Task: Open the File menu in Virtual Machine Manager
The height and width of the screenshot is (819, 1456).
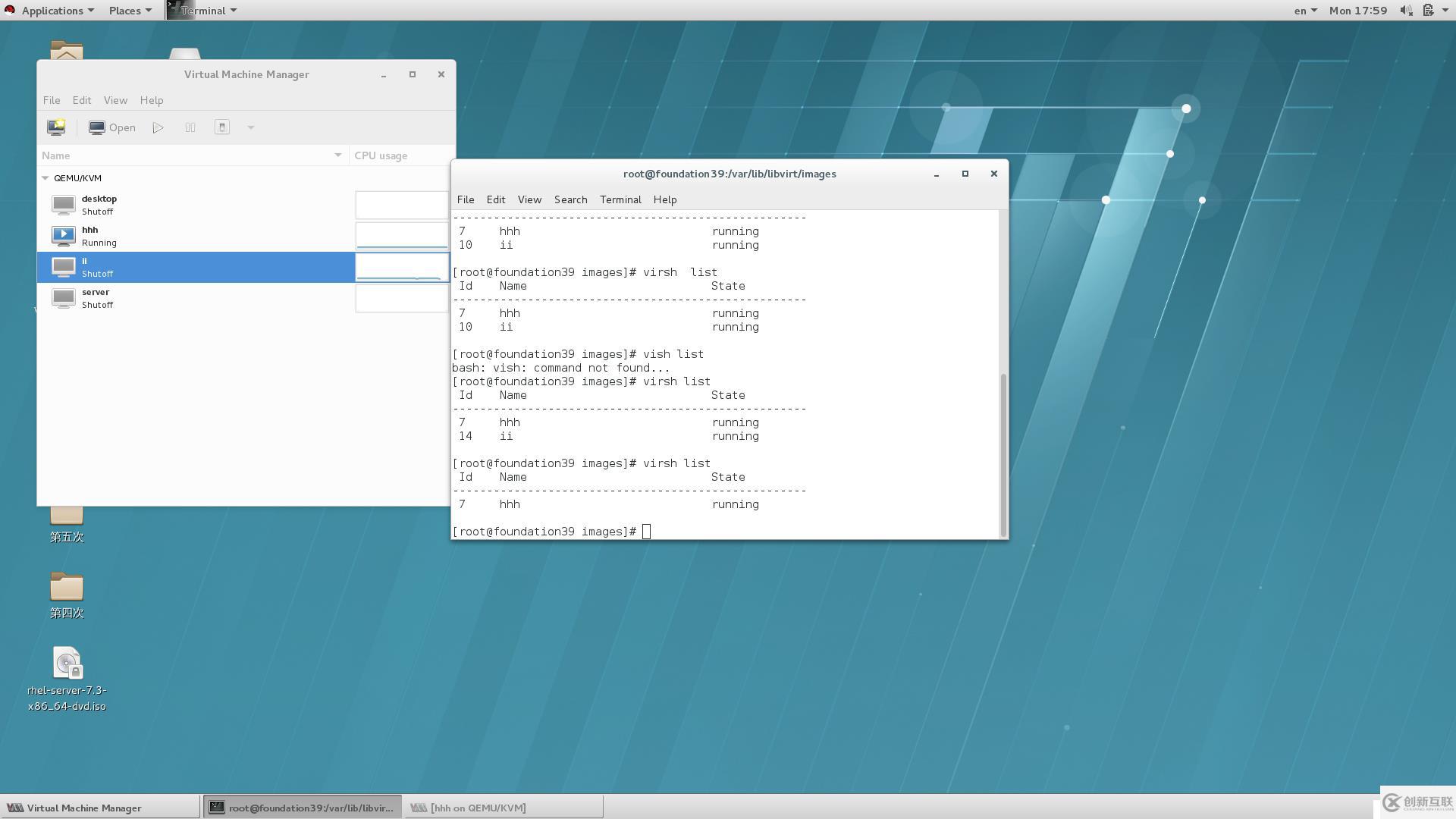Action: pyautogui.click(x=50, y=99)
